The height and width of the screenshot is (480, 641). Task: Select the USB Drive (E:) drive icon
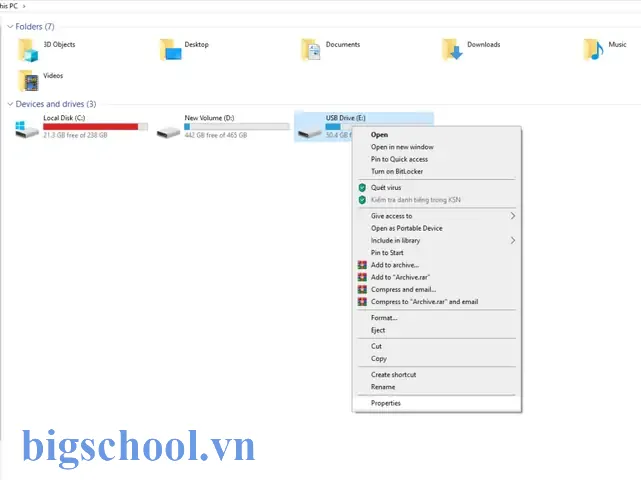point(309,132)
